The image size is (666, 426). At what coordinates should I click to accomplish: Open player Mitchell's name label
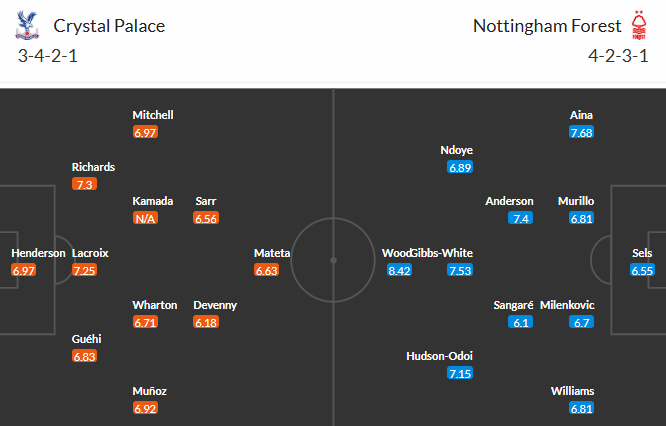click(152, 115)
